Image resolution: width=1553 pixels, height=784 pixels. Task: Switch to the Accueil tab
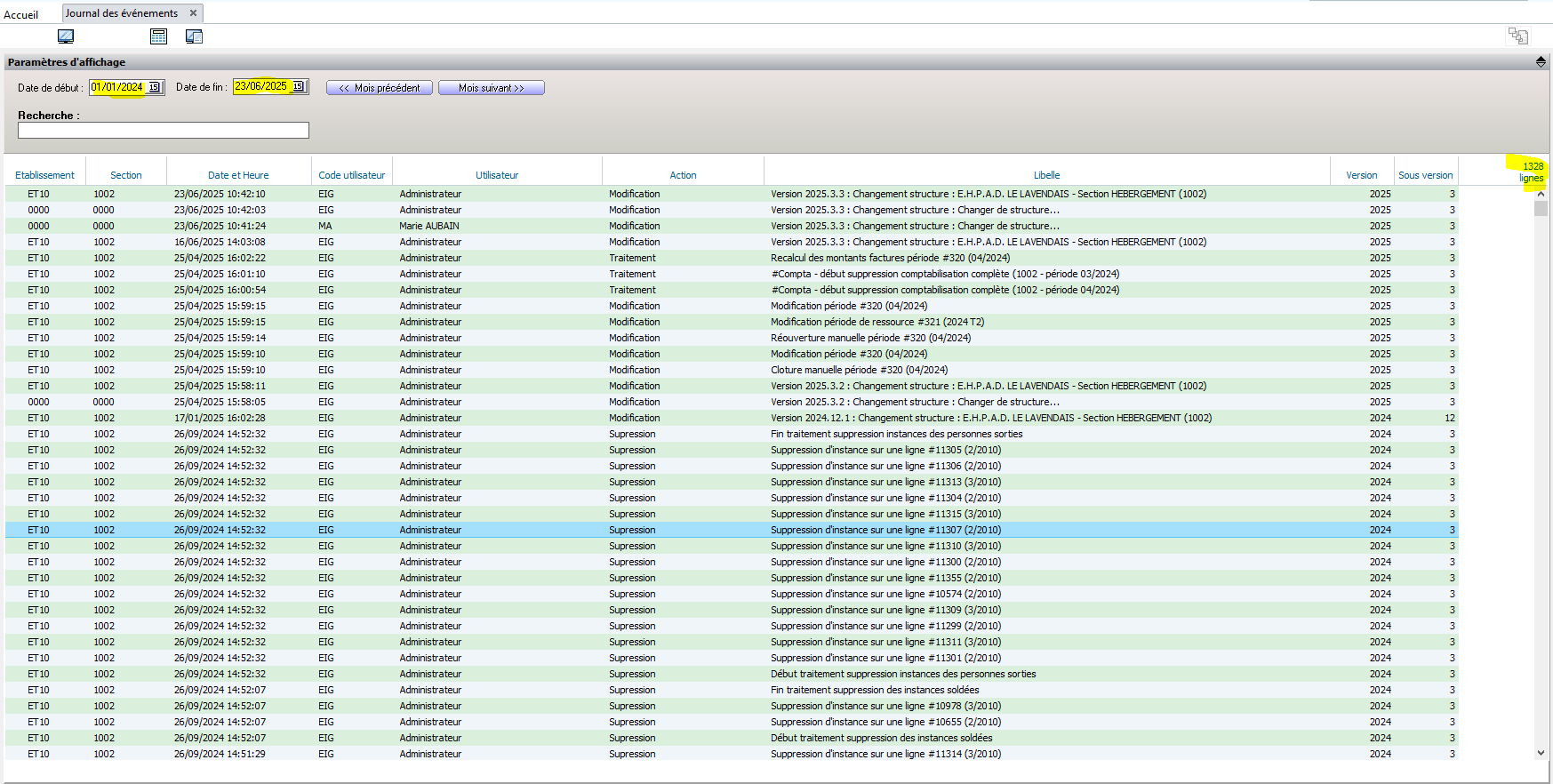pos(21,15)
